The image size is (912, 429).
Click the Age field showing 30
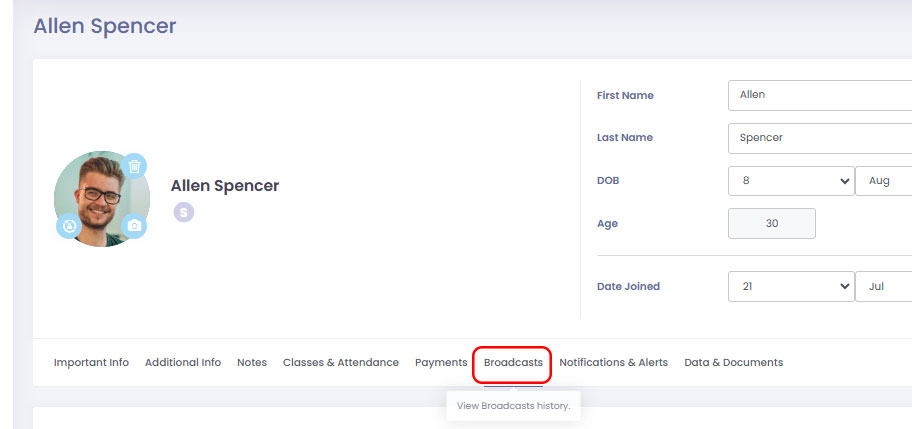(x=772, y=224)
